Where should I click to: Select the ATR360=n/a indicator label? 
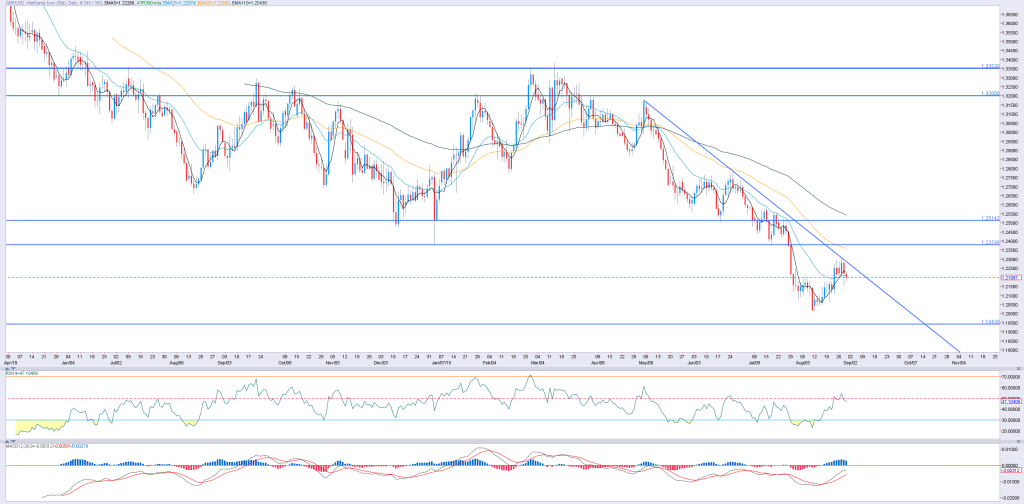(x=149, y=3)
